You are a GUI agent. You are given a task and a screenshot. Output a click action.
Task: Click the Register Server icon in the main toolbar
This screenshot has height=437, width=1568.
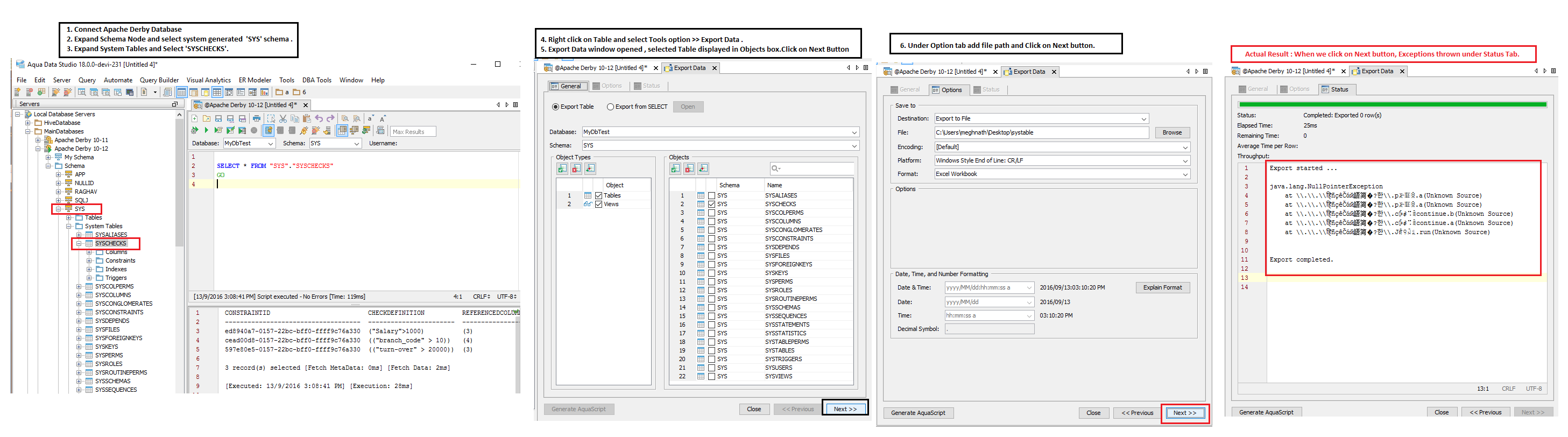(18, 93)
